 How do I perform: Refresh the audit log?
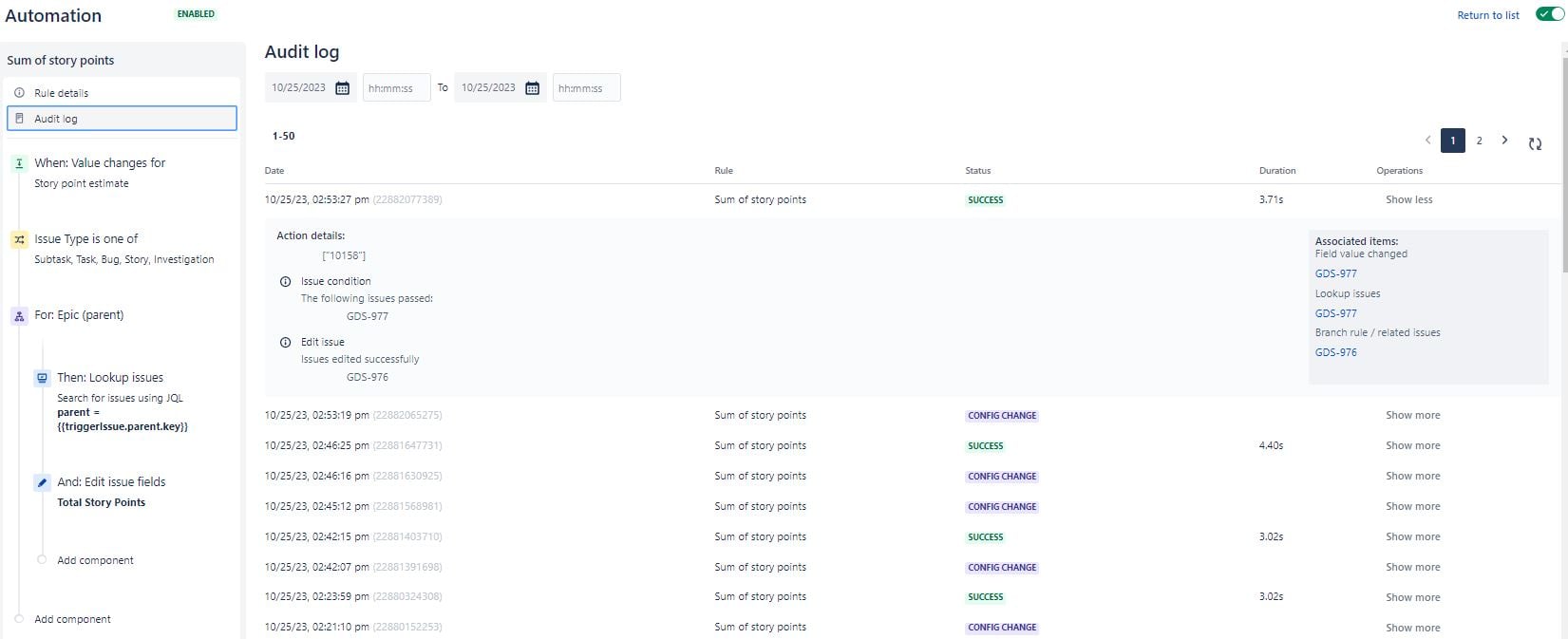(x=1535, y=144)
